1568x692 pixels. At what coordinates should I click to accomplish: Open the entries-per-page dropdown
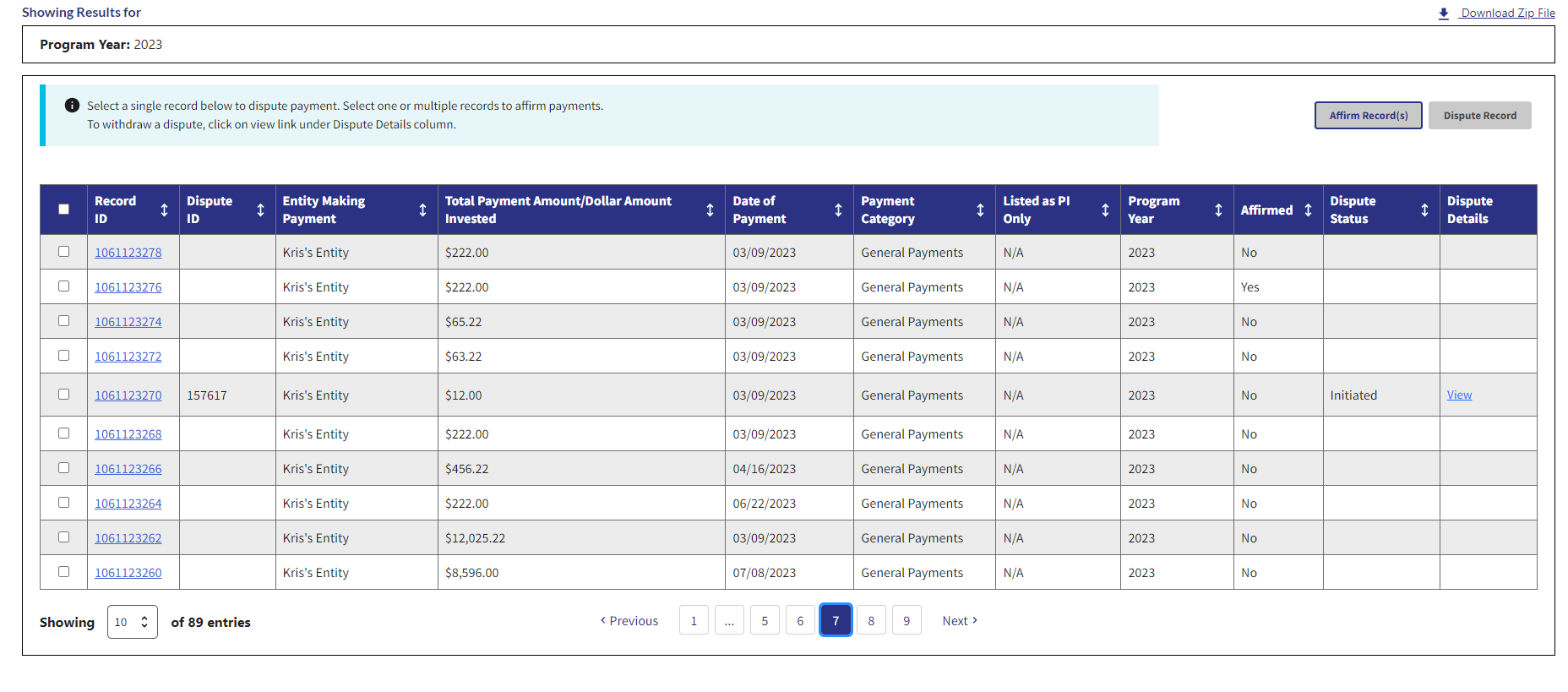coord(133,622)
